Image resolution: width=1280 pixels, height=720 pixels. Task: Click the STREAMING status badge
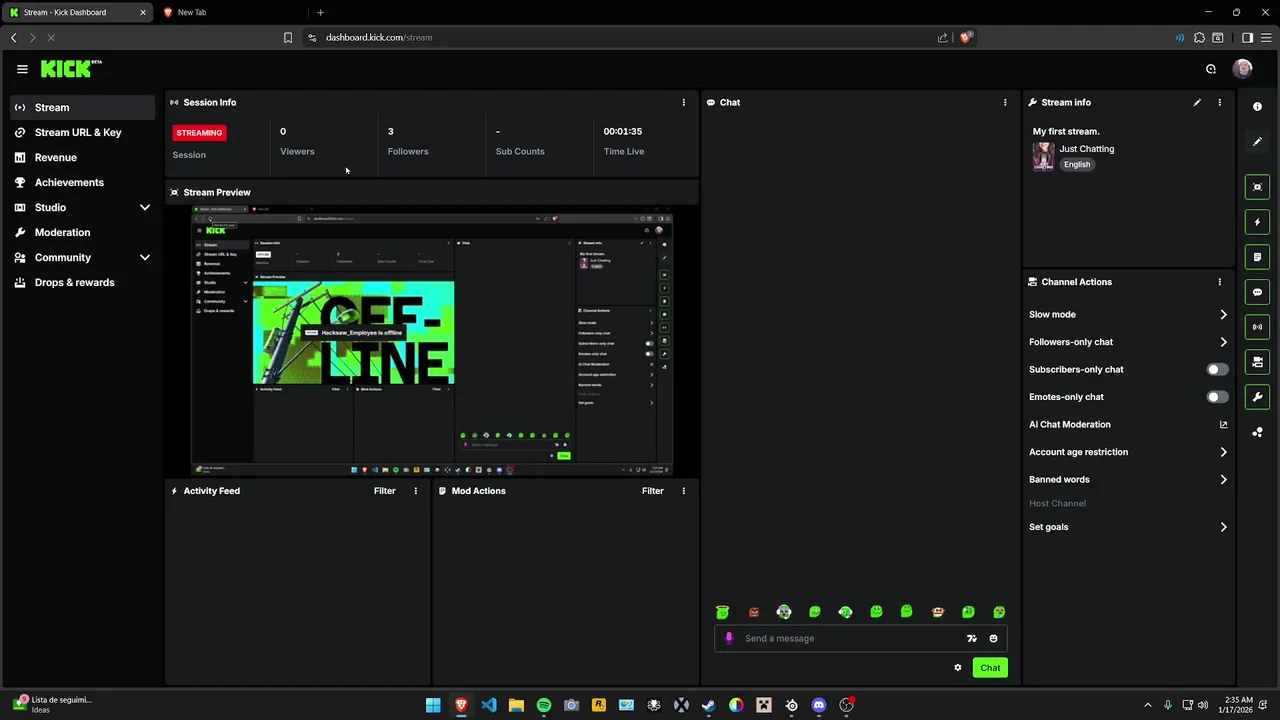[199, 132]
